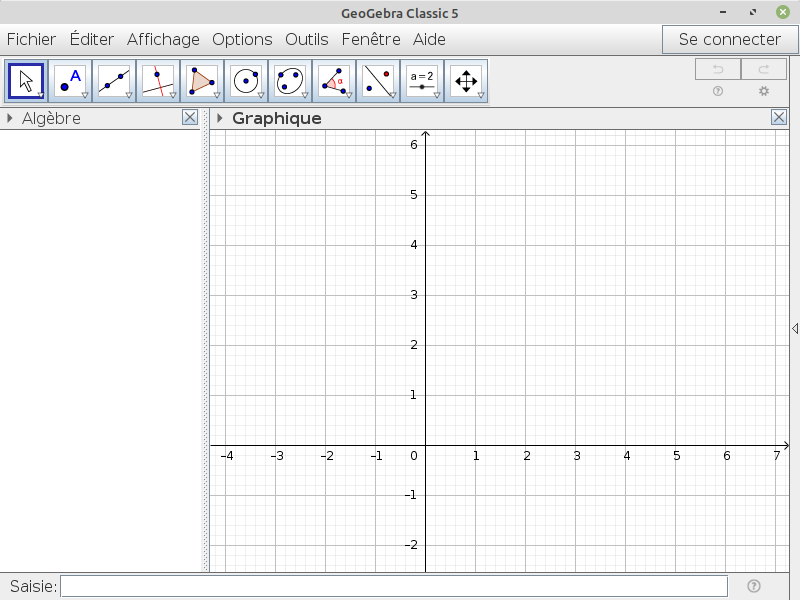Open the Options menu
Image resolution: width=800 pixels, height=600 pixels.
pos(242,39)
